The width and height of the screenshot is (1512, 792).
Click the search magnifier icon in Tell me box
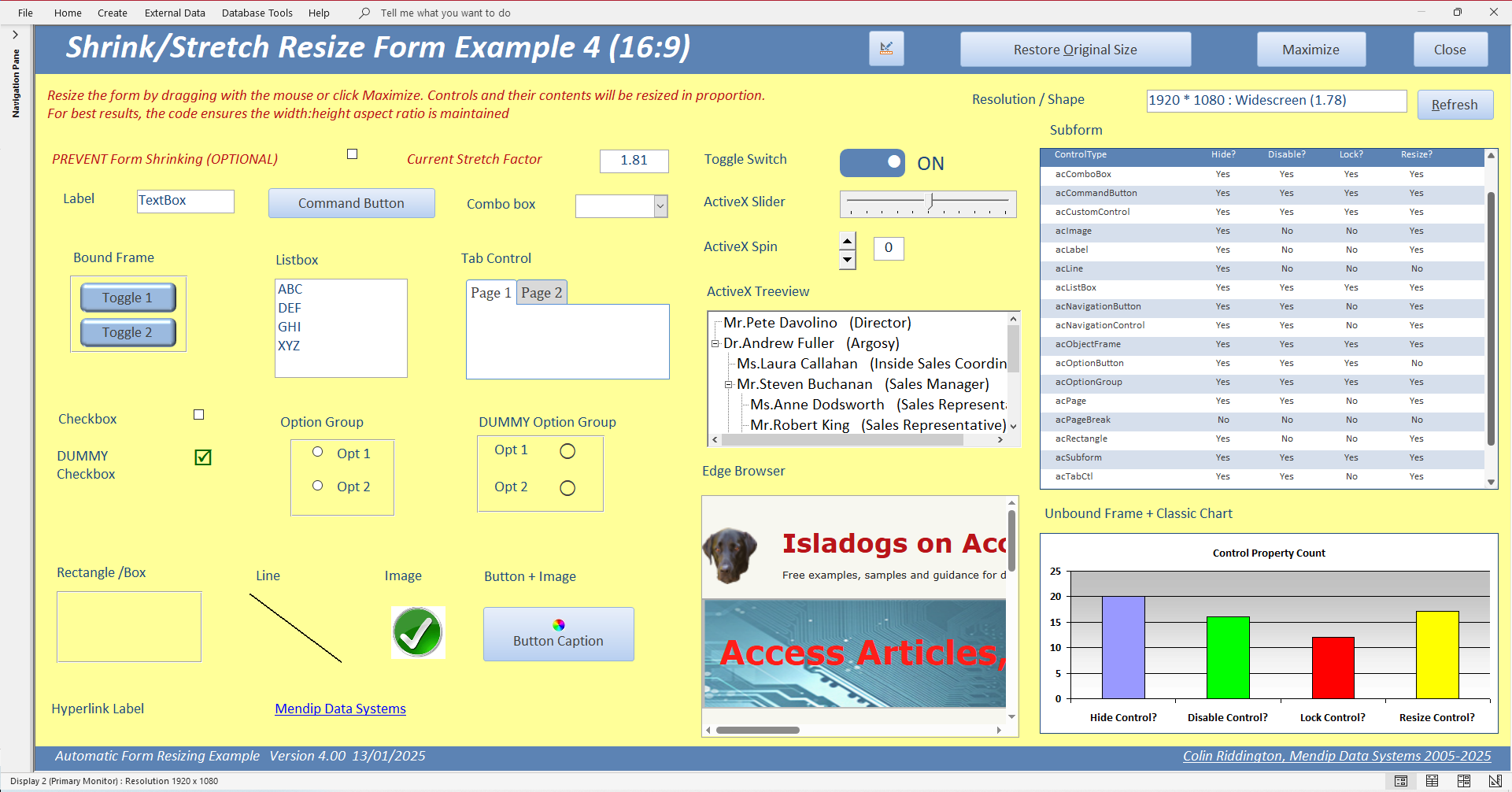click(364, 13)
